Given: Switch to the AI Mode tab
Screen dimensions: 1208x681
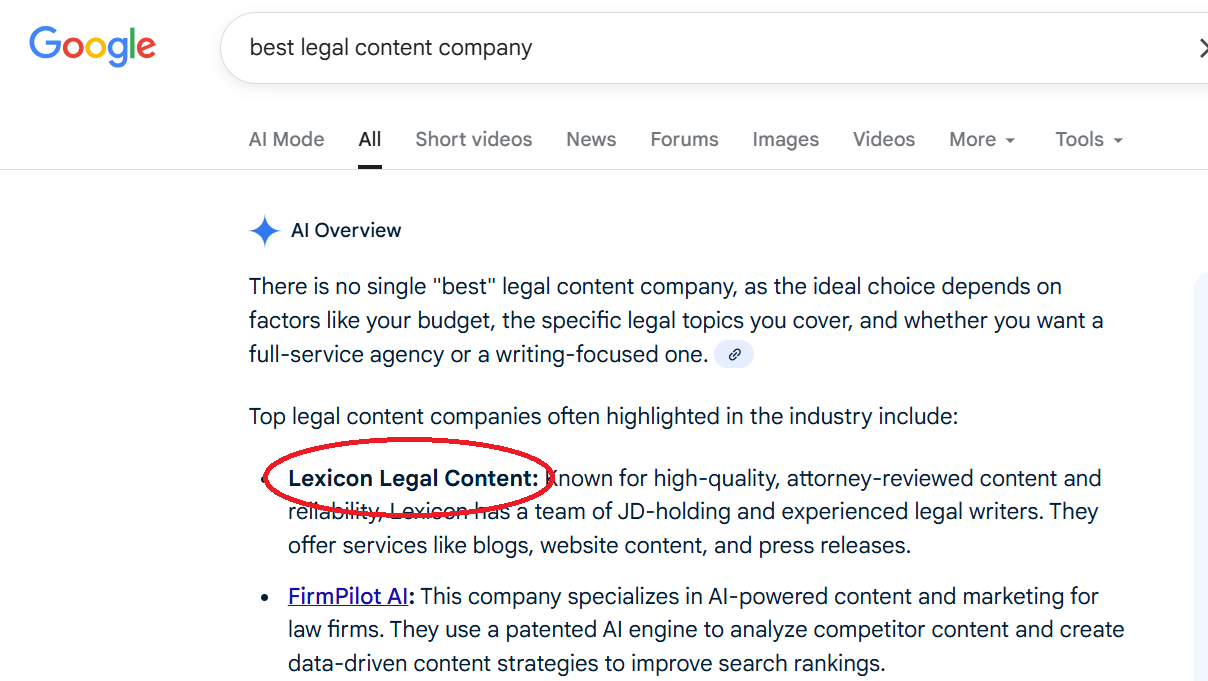Looking at the screenshot, I should point(286,140).
